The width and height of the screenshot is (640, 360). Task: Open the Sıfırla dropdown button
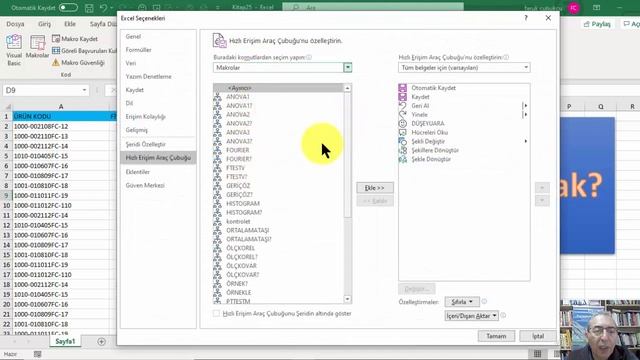click(x=462, y=302)
